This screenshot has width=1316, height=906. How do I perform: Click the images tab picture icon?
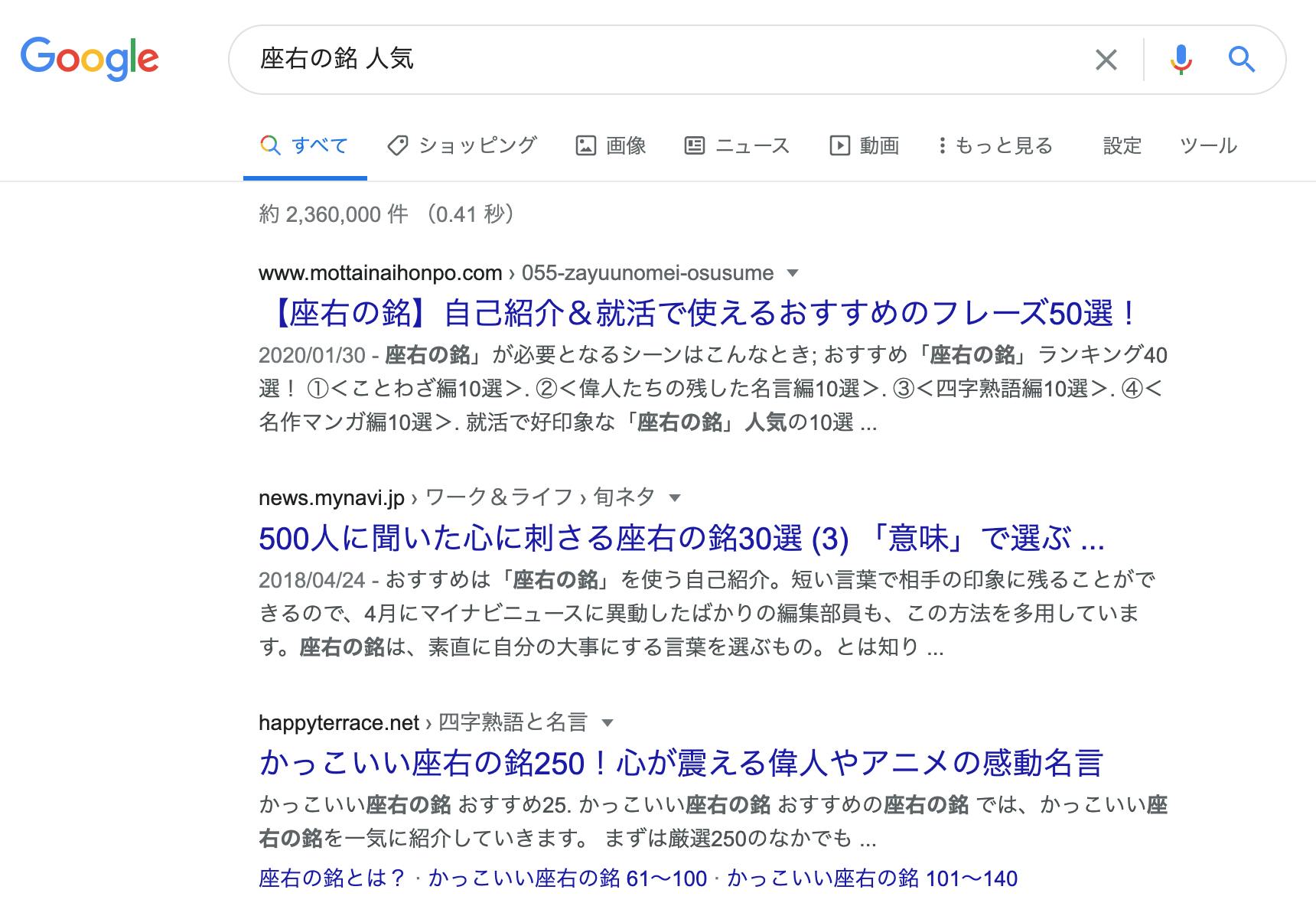585,145
